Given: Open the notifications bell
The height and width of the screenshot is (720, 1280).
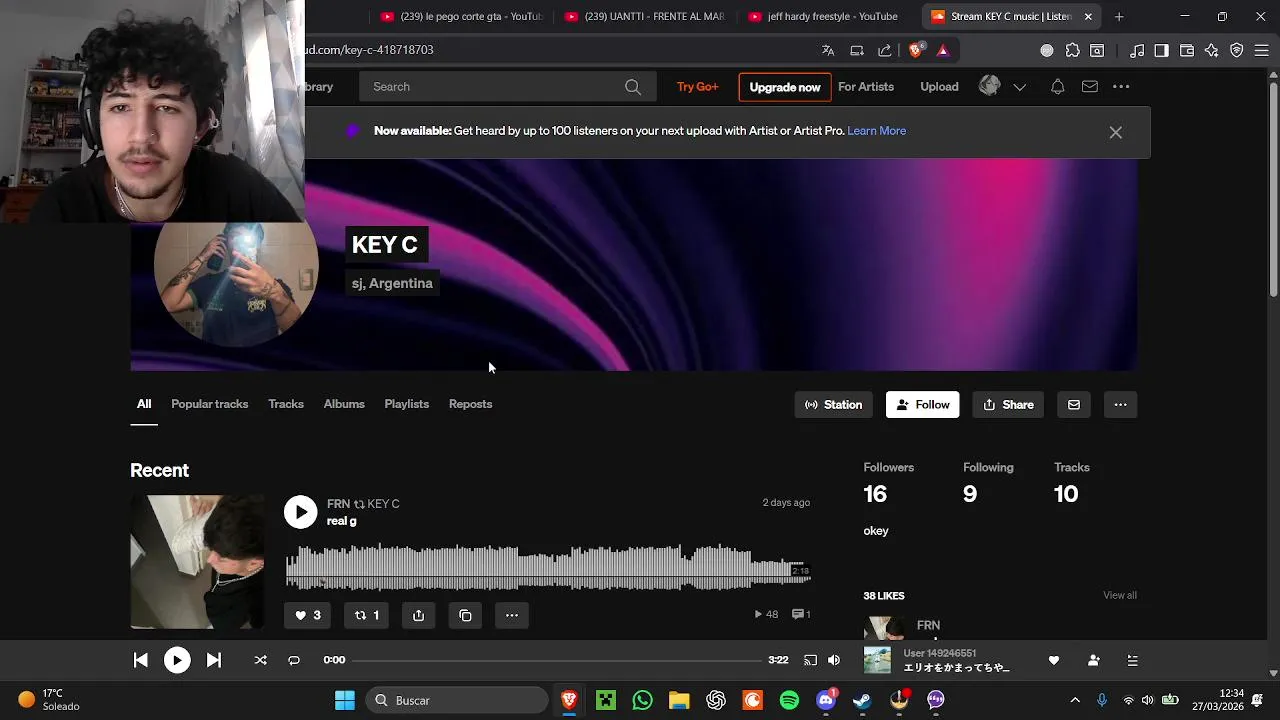Looking at the screenshot, I should click(x=1057, y=87).
